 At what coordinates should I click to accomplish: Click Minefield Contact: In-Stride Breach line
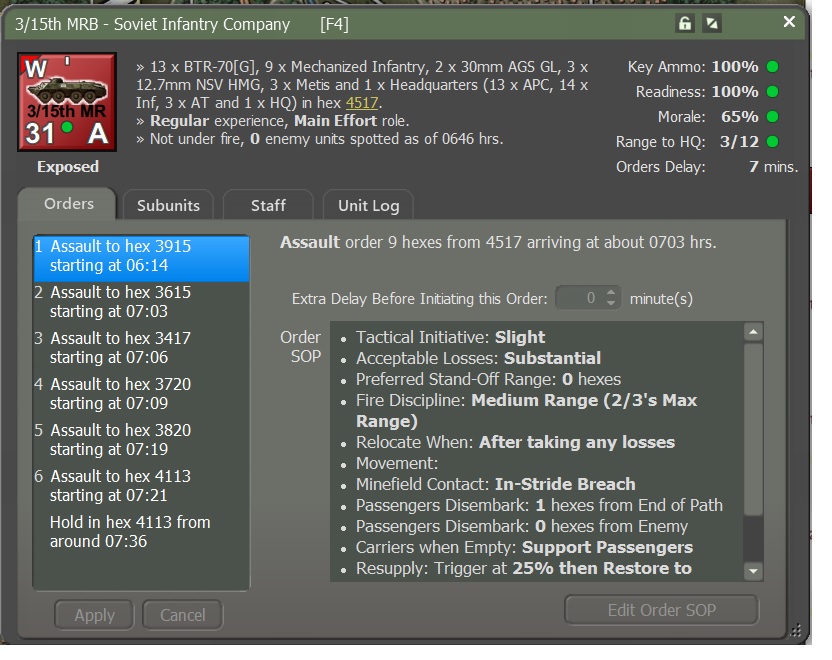pos(496,484)
